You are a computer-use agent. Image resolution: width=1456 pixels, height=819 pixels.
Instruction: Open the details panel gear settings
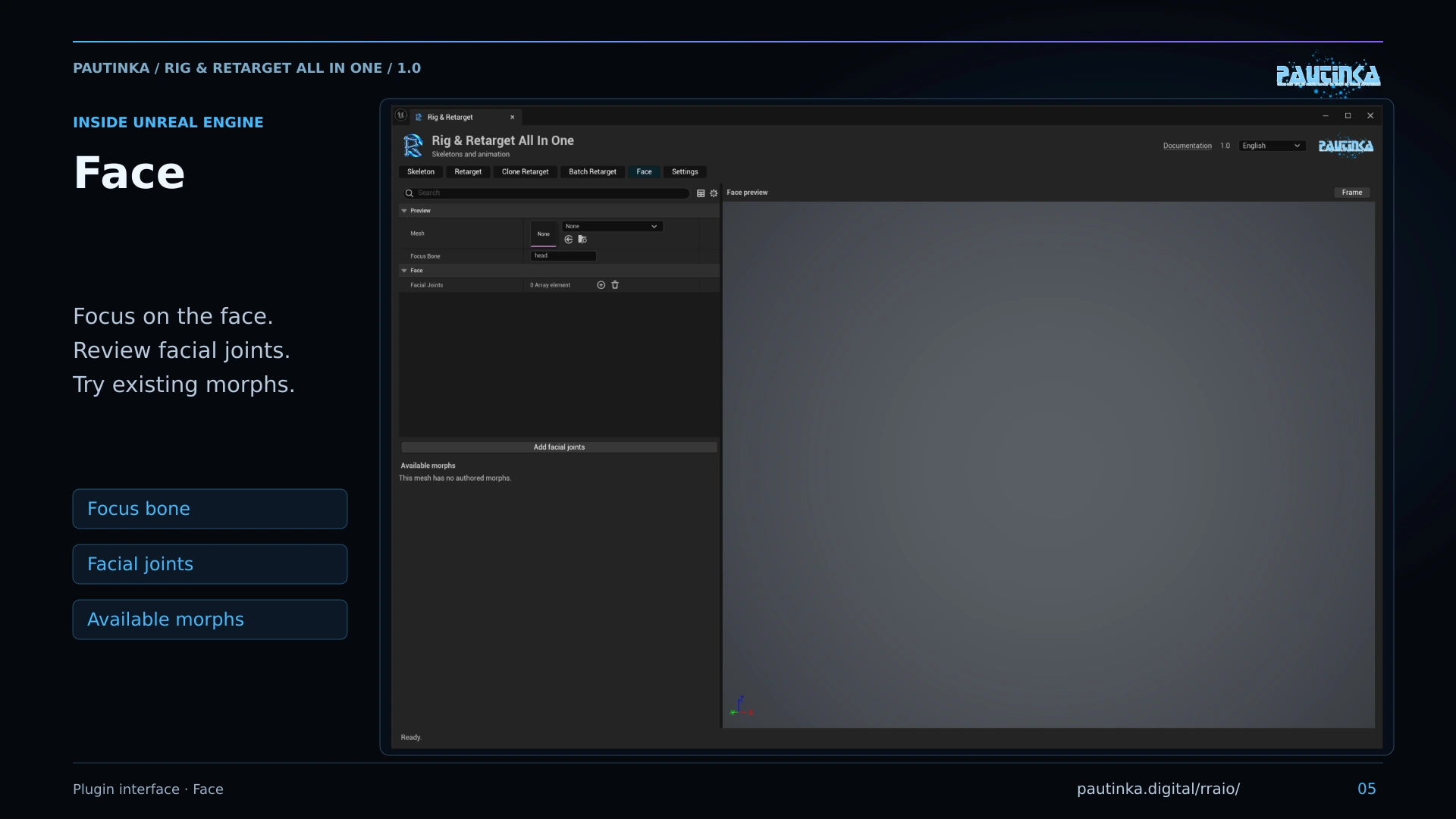(714, 193)
